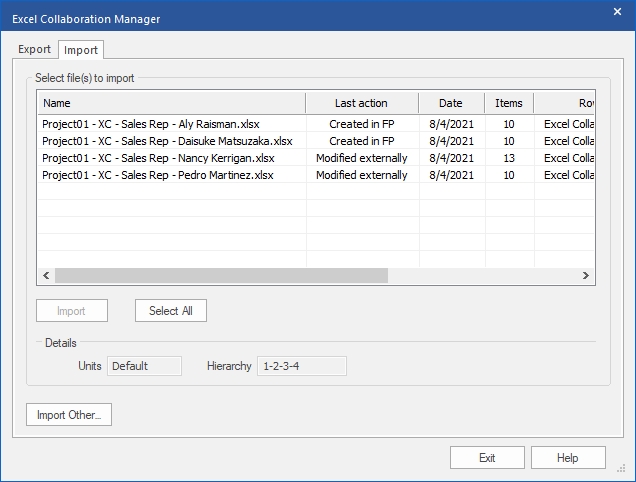Click the Last action column header
Viewport: 636px width, 482px height.
click(361, 103)
